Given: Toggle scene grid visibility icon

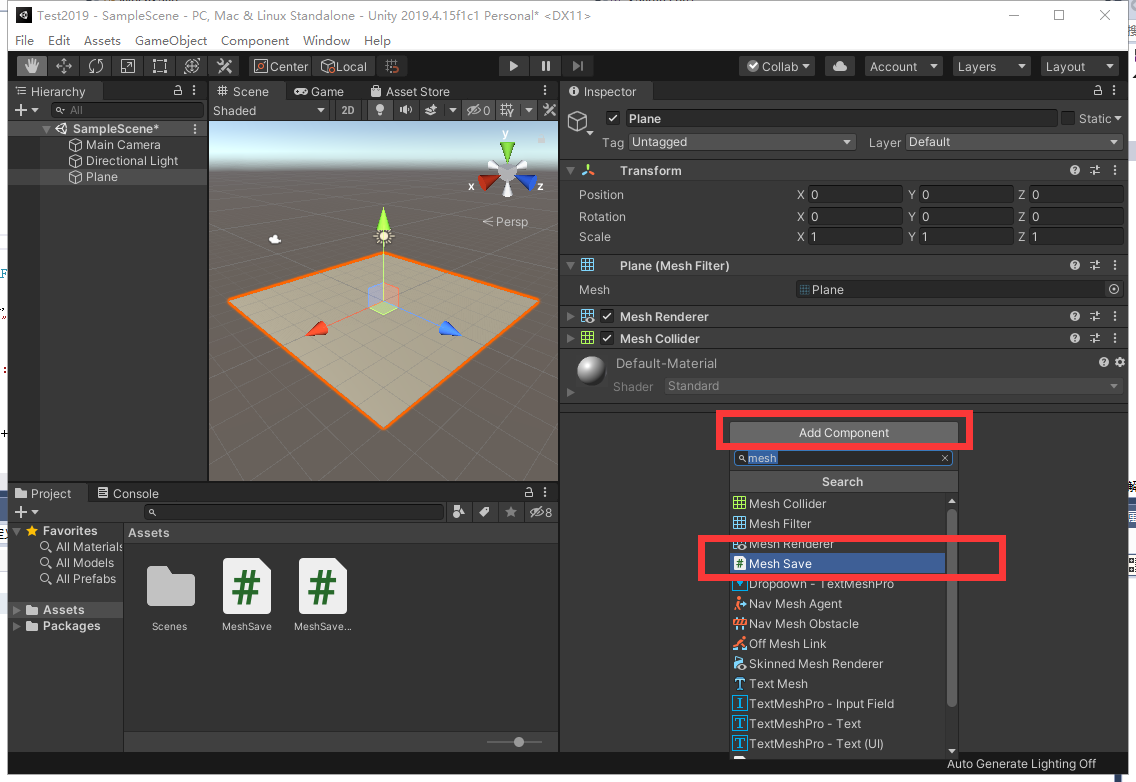Looking at the screenshot, I should 507,110.
